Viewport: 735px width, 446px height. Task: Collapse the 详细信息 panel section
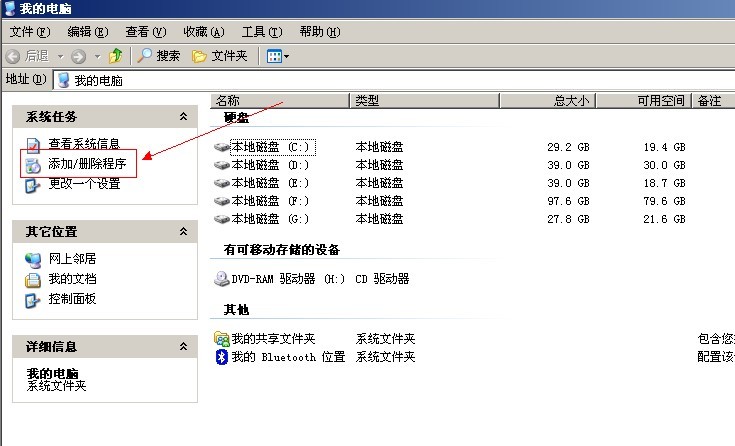tap(182, 346)
